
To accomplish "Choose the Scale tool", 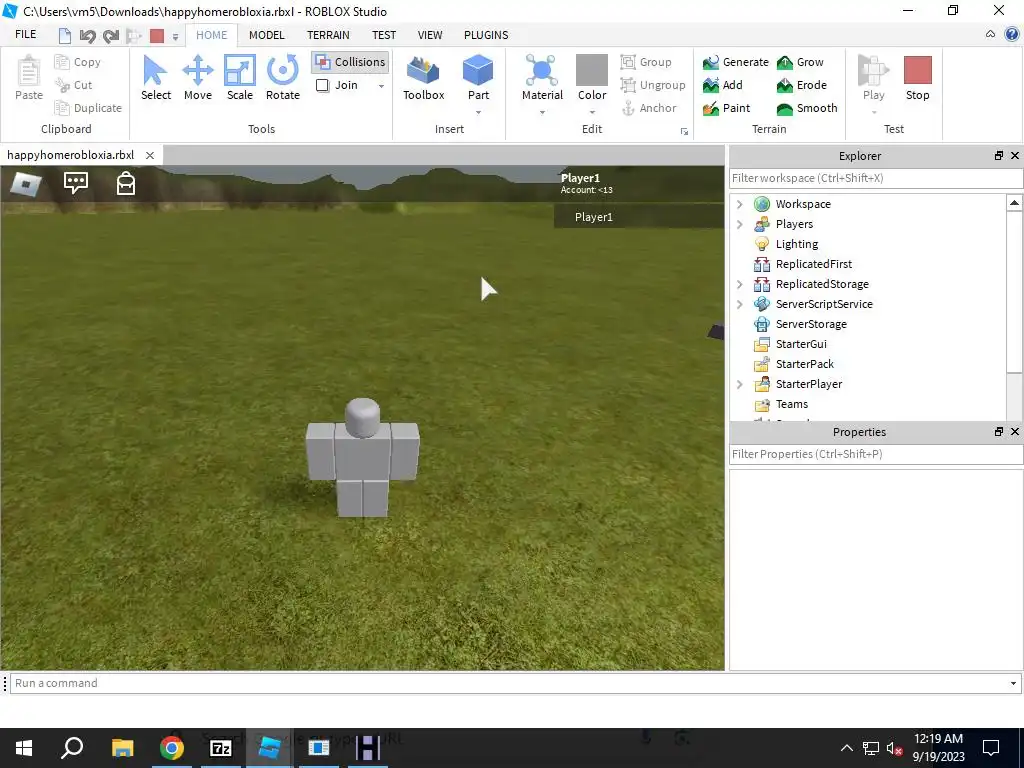I will coord(240,78).
